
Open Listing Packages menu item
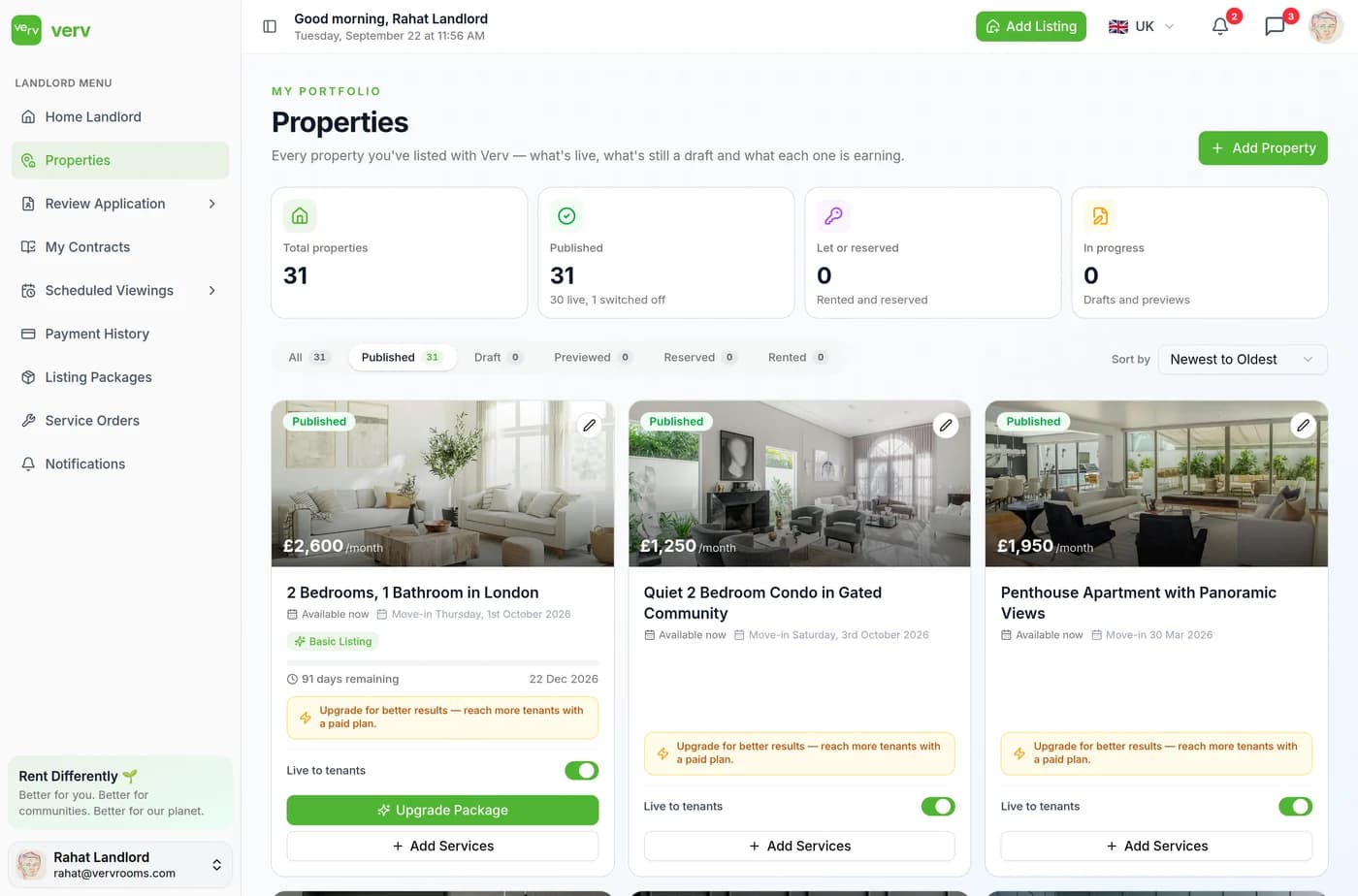[x=120, y=377]
